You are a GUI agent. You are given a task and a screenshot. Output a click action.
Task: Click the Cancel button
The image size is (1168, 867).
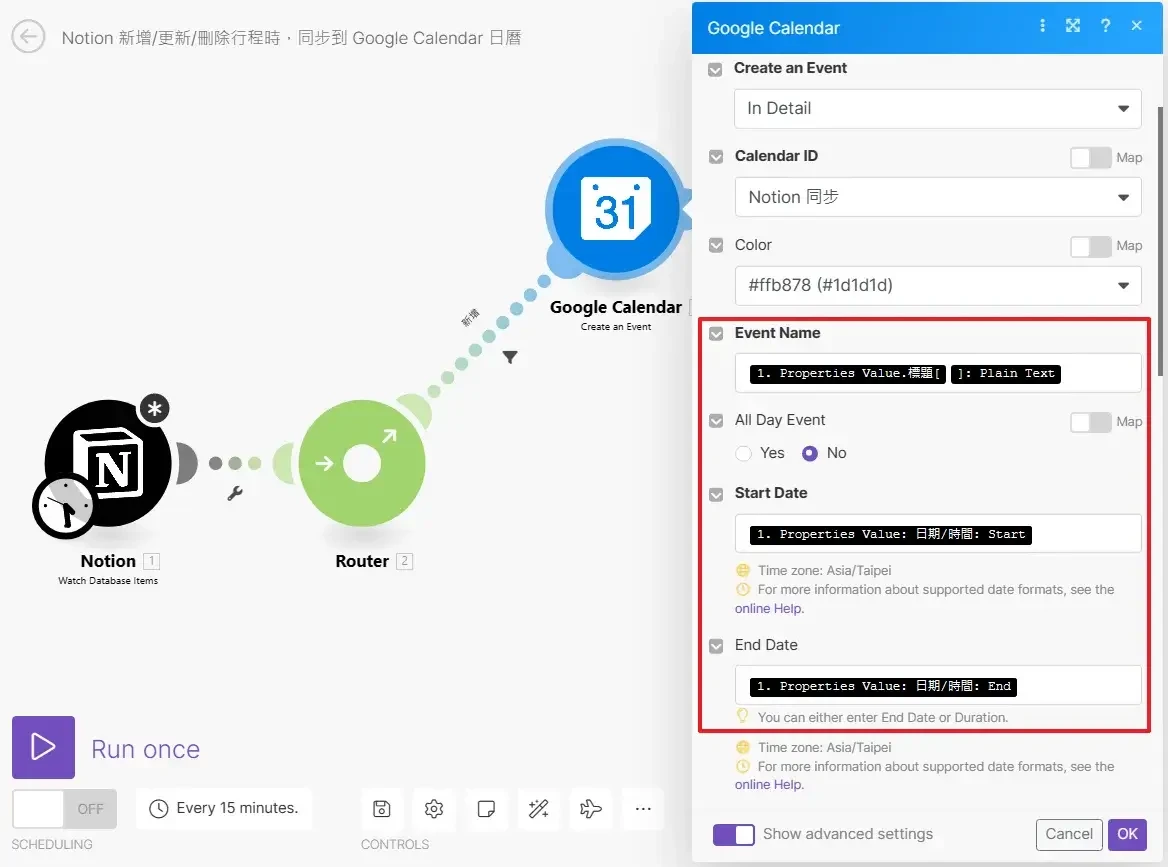(1069, 834)
